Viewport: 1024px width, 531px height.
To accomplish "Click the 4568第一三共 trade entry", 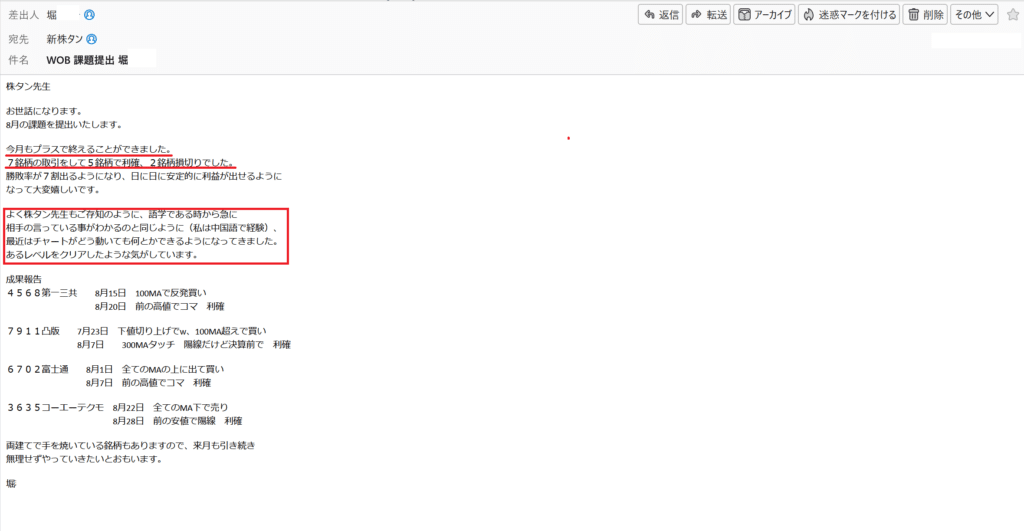I will coord(41,292).
